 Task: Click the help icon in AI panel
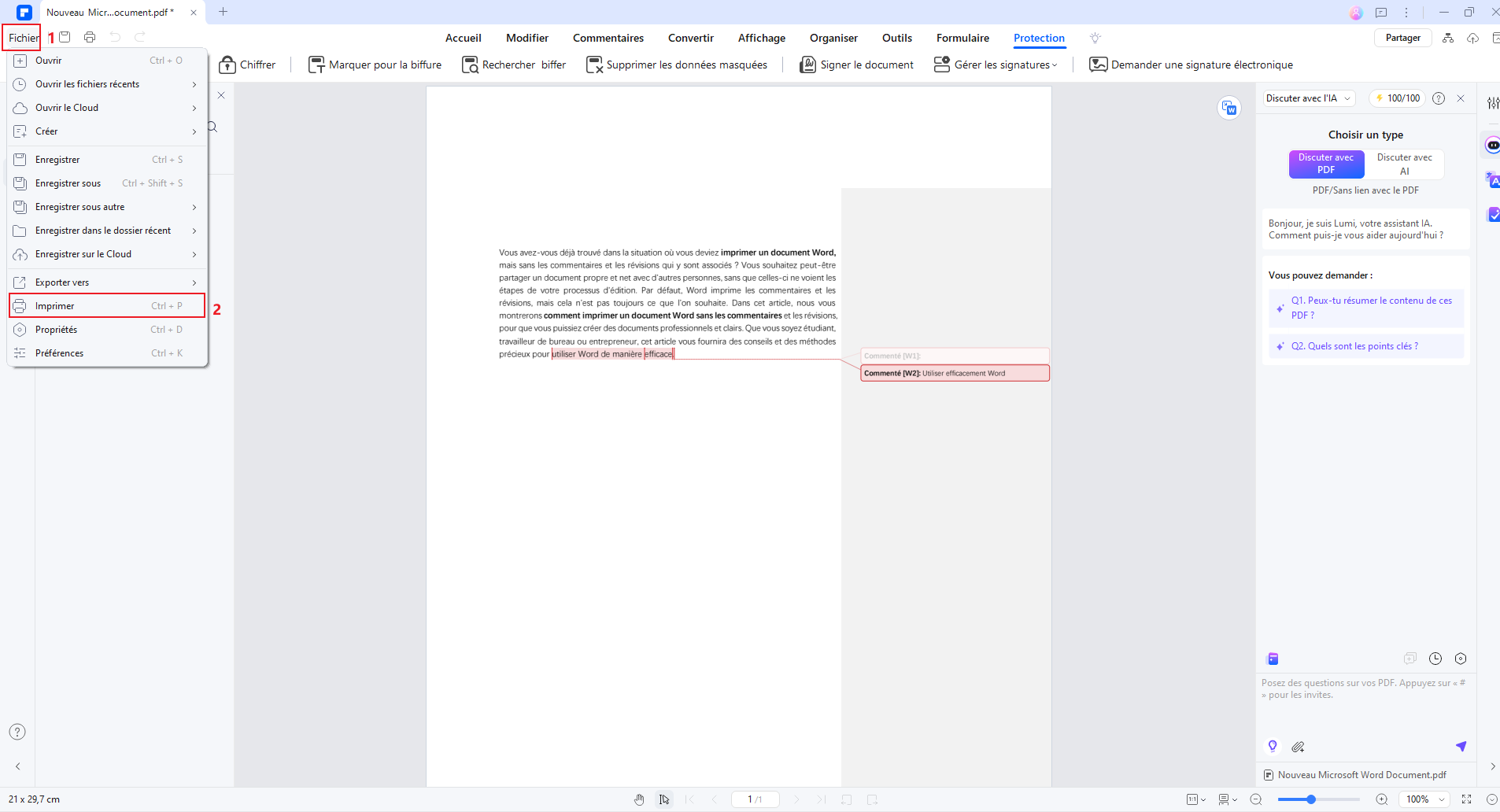click(x=1439, y=98)
